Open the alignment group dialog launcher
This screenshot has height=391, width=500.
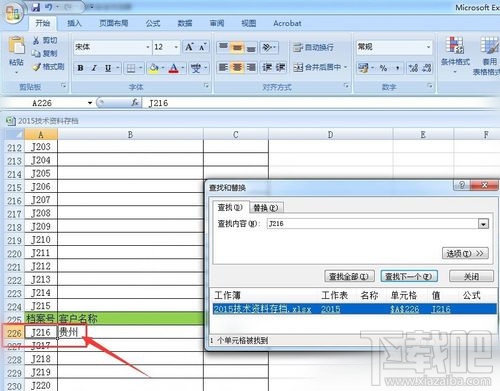(346, 86)
